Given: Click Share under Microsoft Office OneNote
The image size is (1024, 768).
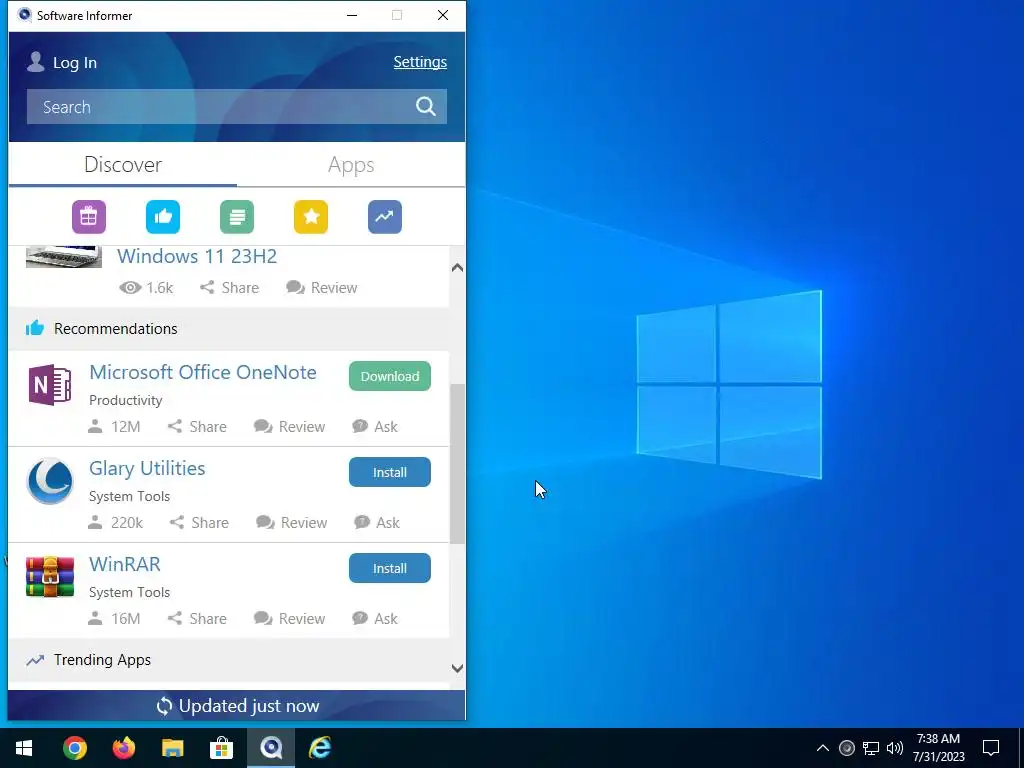Looking at the screenshot, I should pyautogui.click(x=197, y=426).
